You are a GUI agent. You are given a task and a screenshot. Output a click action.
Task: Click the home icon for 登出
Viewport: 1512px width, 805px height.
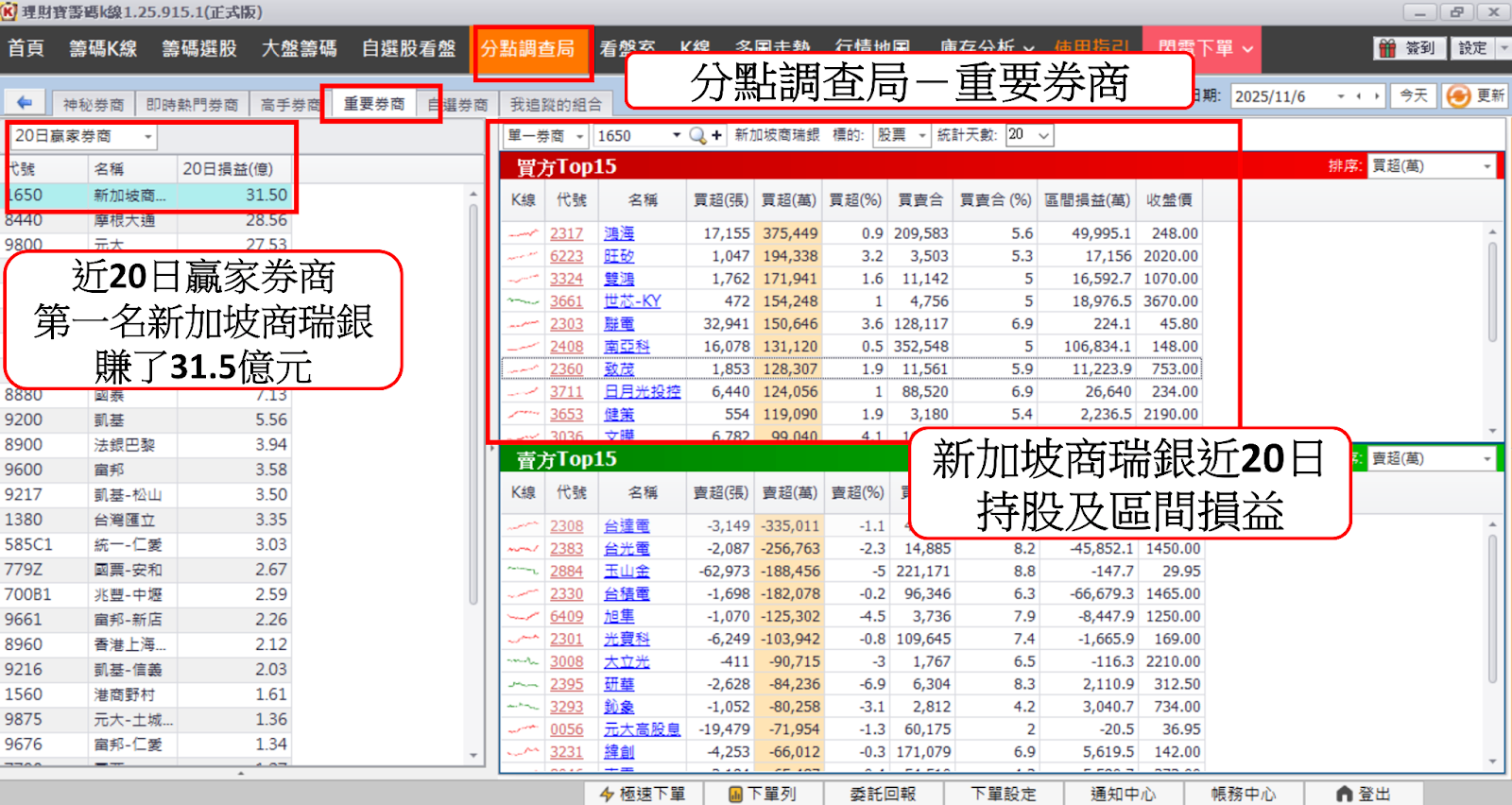point(1344,794)
